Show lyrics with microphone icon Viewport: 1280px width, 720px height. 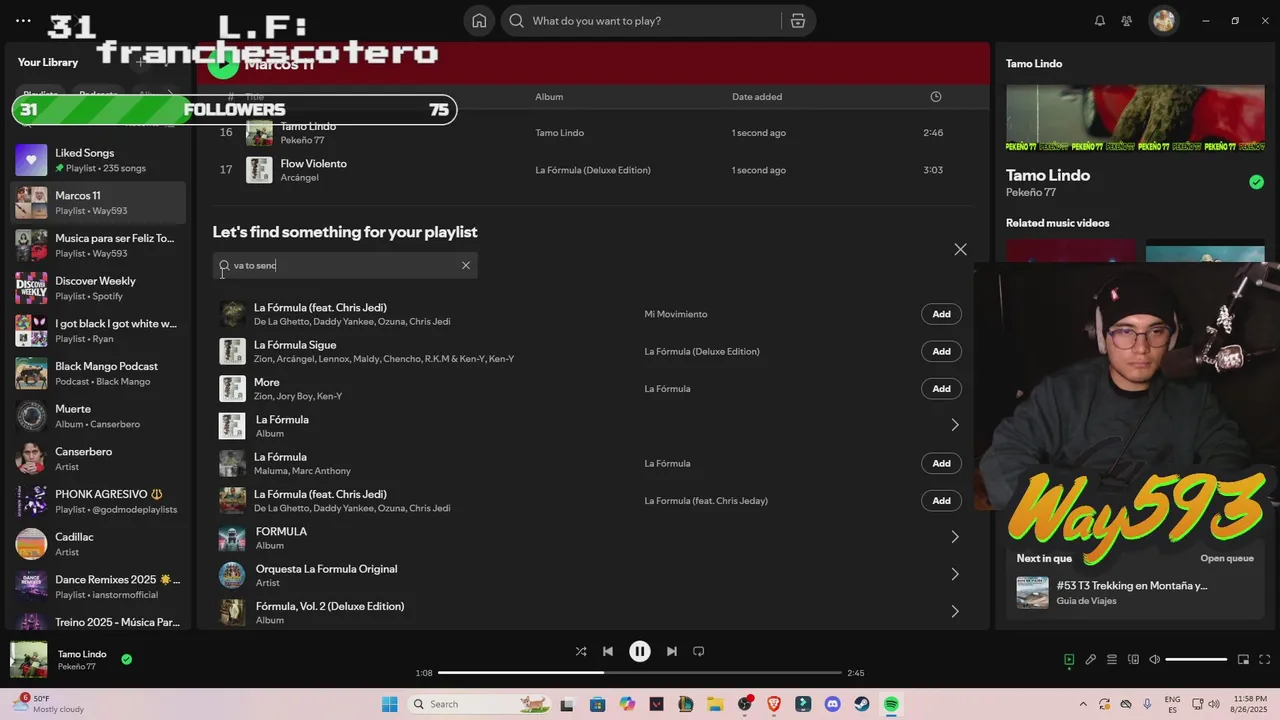(1091, 660)
